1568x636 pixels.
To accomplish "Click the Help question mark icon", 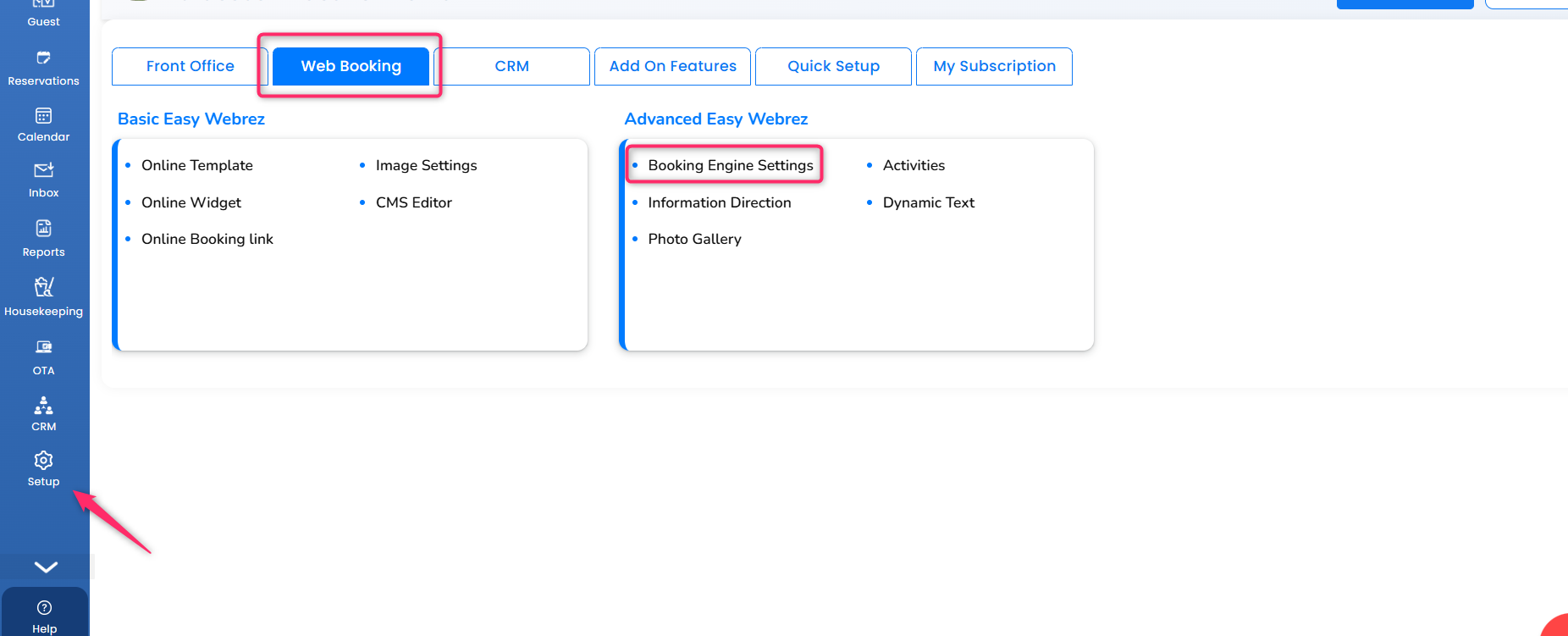I will pos(45,607).
